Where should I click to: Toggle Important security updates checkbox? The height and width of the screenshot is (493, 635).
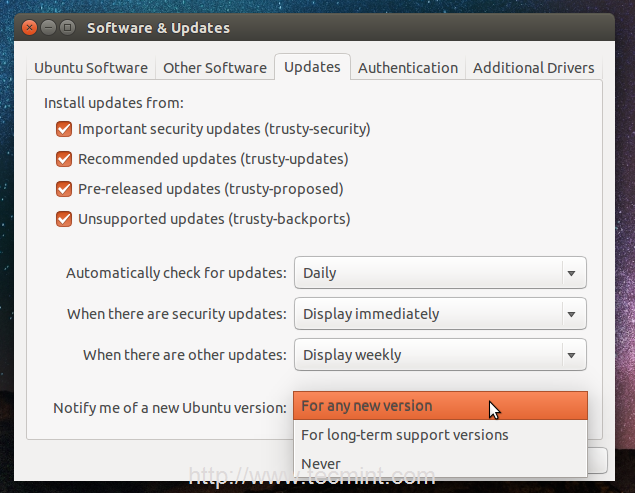coord(64,128)
